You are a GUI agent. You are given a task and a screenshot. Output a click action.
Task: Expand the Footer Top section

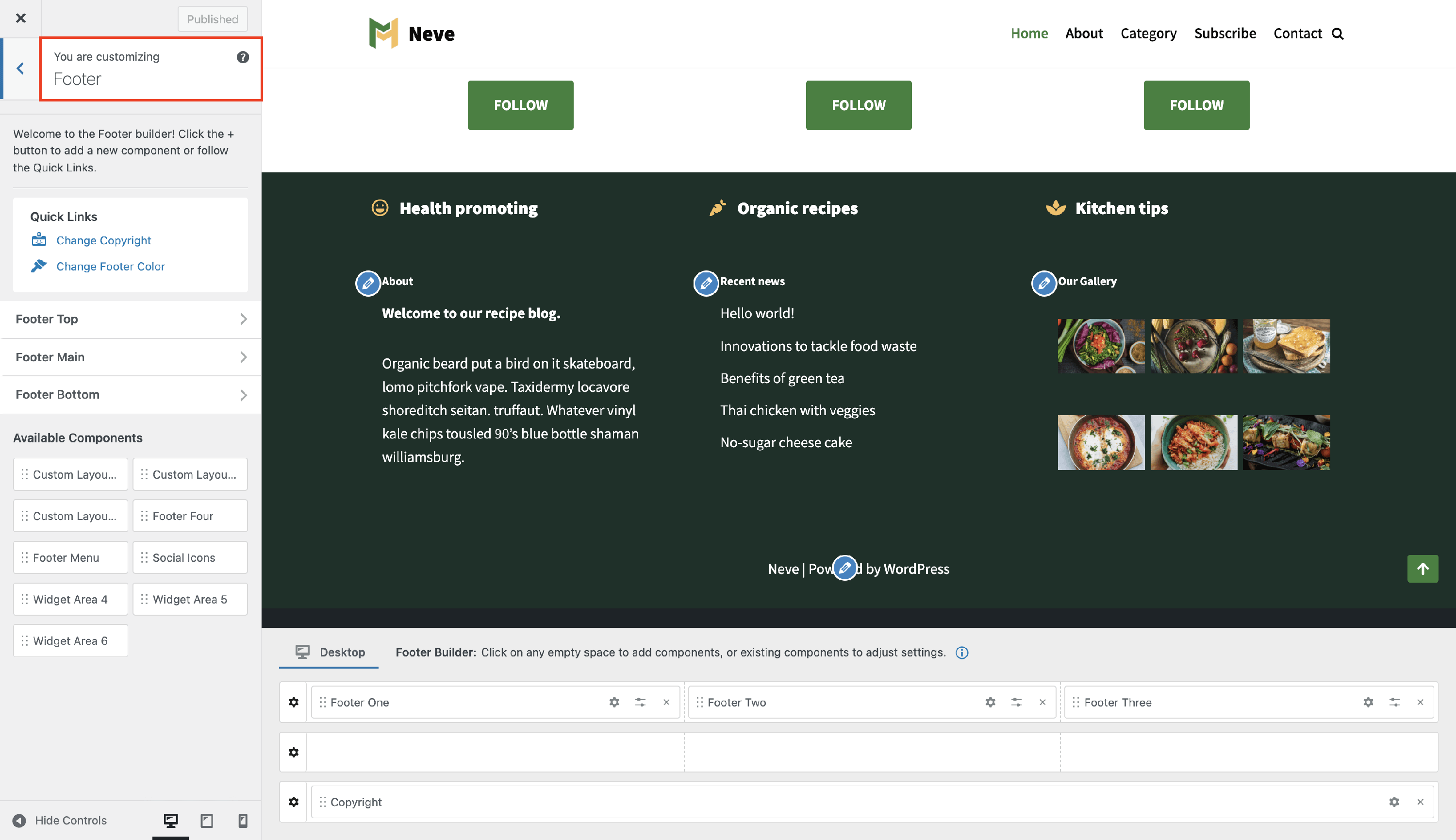pos(131,319)
